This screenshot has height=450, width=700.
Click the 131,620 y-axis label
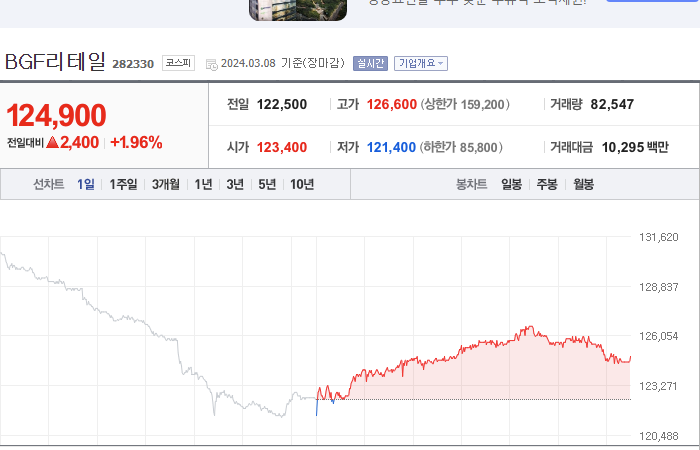pyautogui.click(x=658, y=237)
